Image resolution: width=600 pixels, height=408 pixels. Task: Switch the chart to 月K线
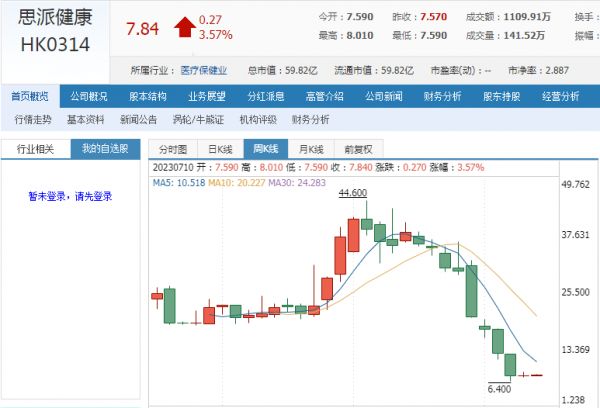(x=312, y=148)
